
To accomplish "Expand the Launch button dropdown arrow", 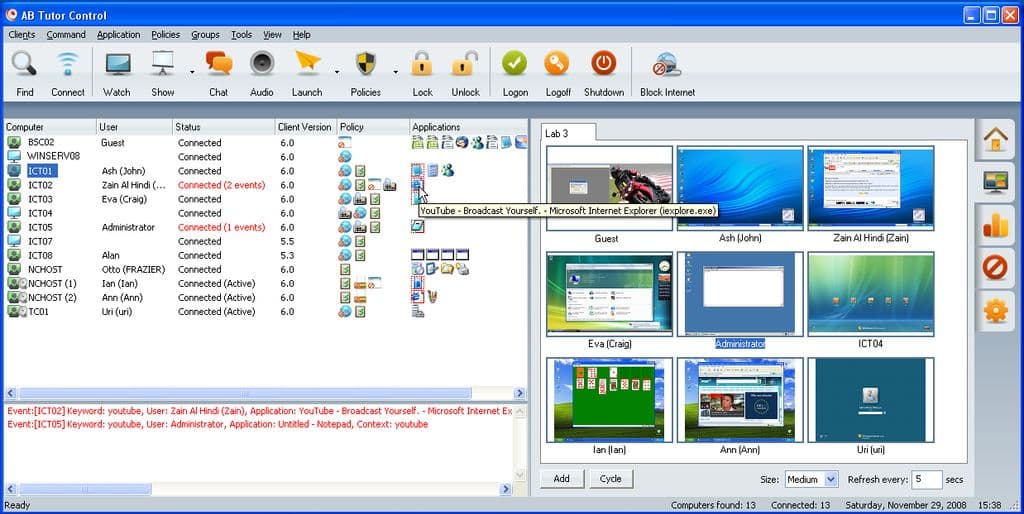I will 337,72.
